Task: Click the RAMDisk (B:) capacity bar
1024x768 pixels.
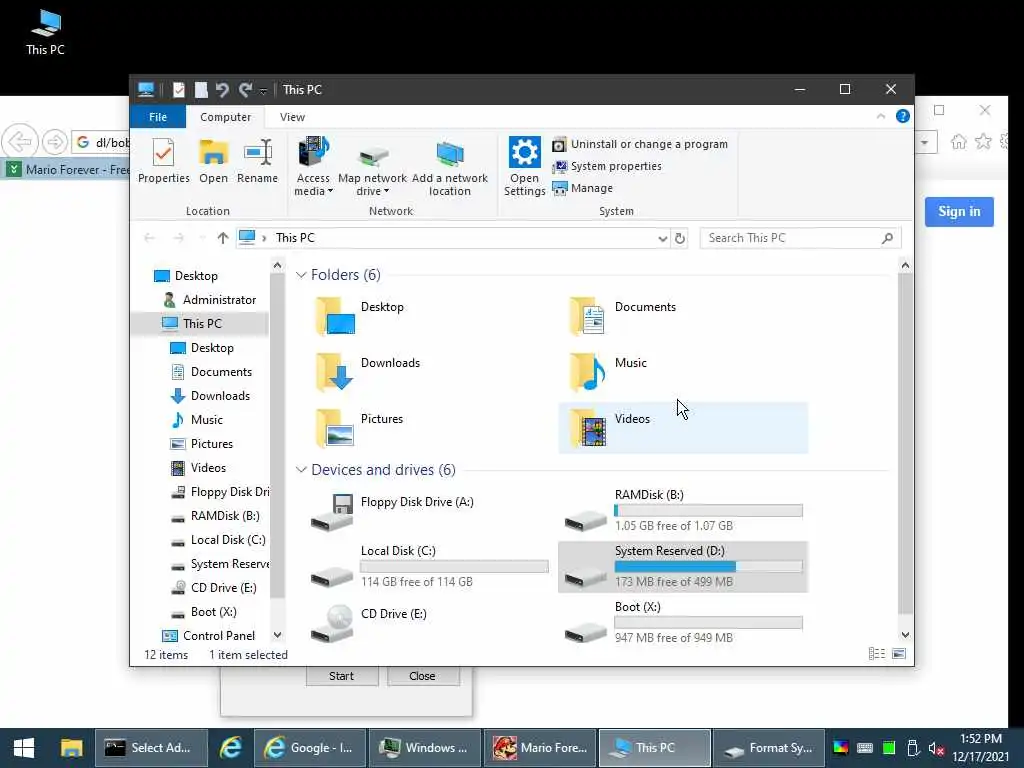Action: click(x=709, y=511)
